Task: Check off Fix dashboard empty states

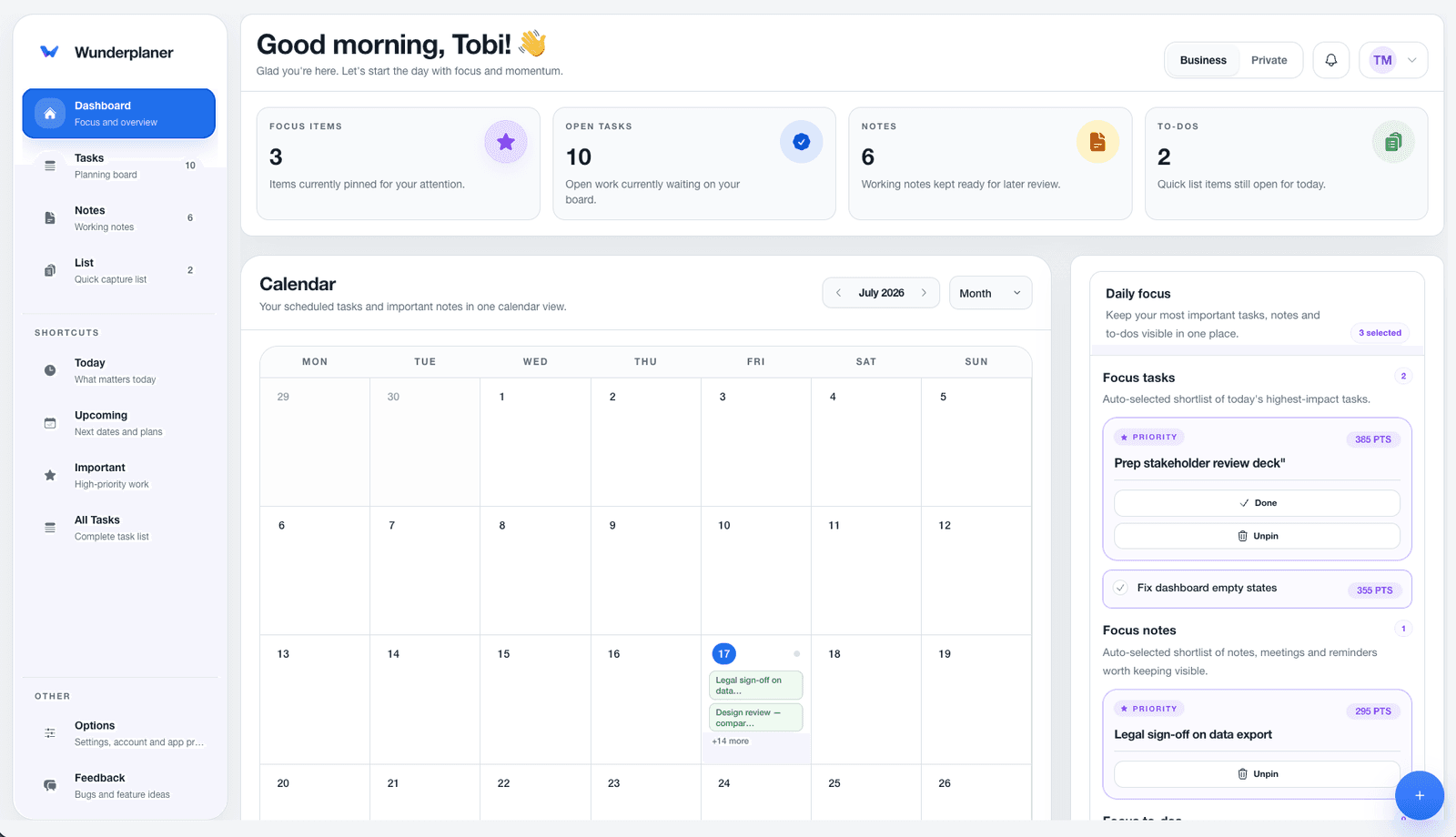Action: point(1121,588)
